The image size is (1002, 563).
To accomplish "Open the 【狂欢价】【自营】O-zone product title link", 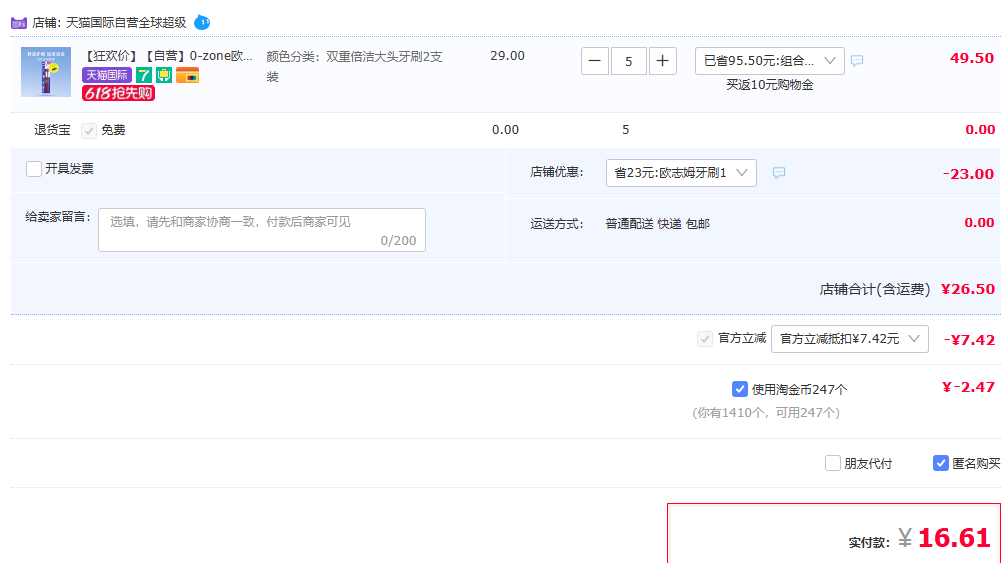I will (x=167, y=56).
